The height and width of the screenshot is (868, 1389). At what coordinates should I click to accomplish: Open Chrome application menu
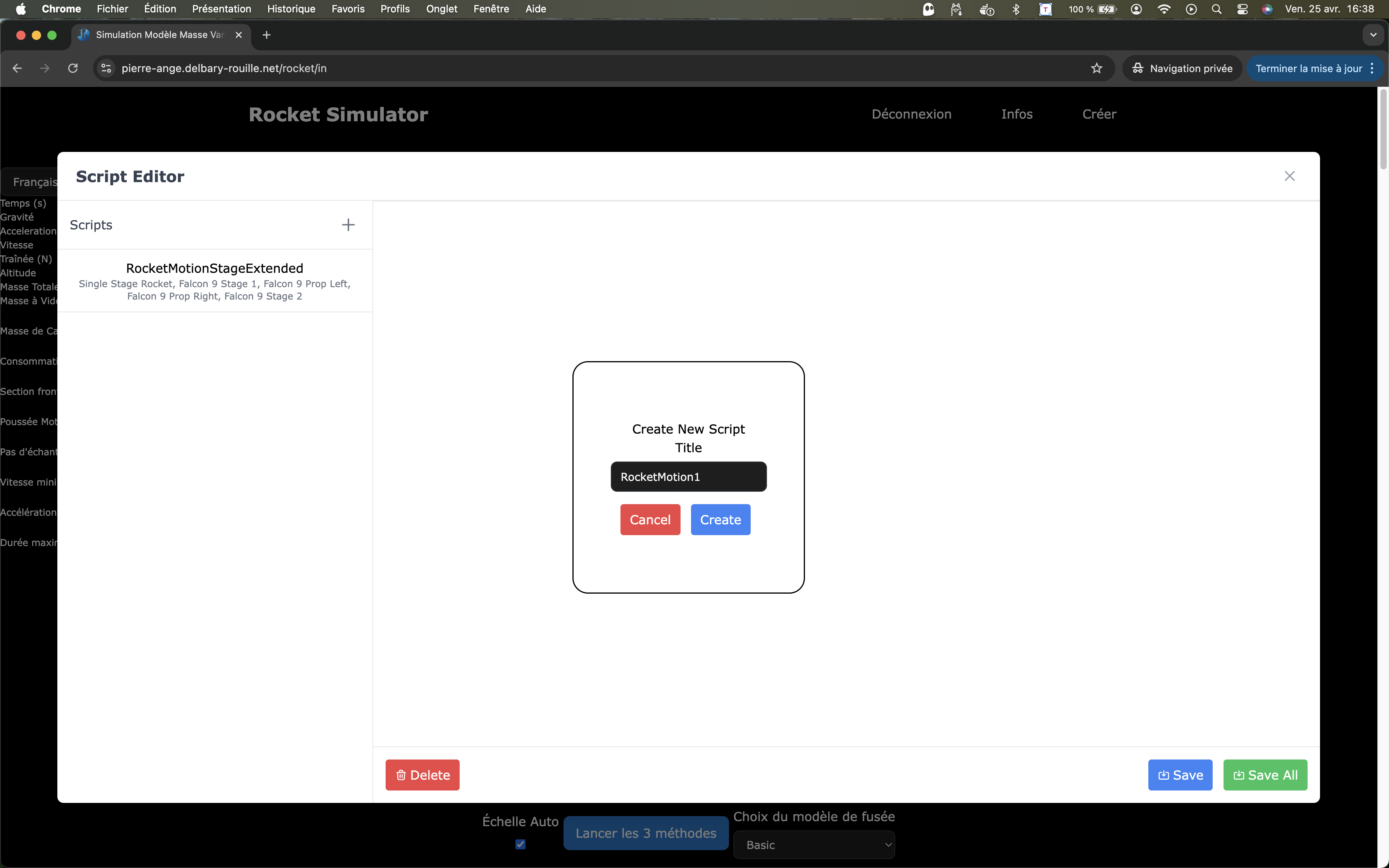coord(61,9)
